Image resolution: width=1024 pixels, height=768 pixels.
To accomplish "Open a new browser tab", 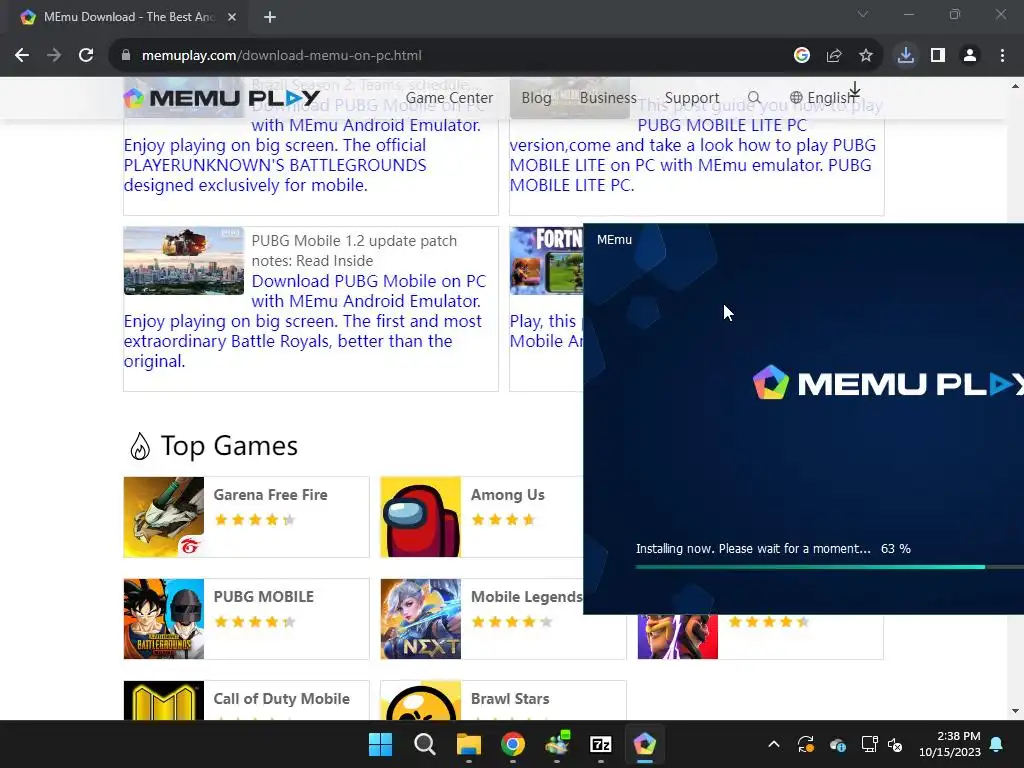I will (x=270, y=17).
